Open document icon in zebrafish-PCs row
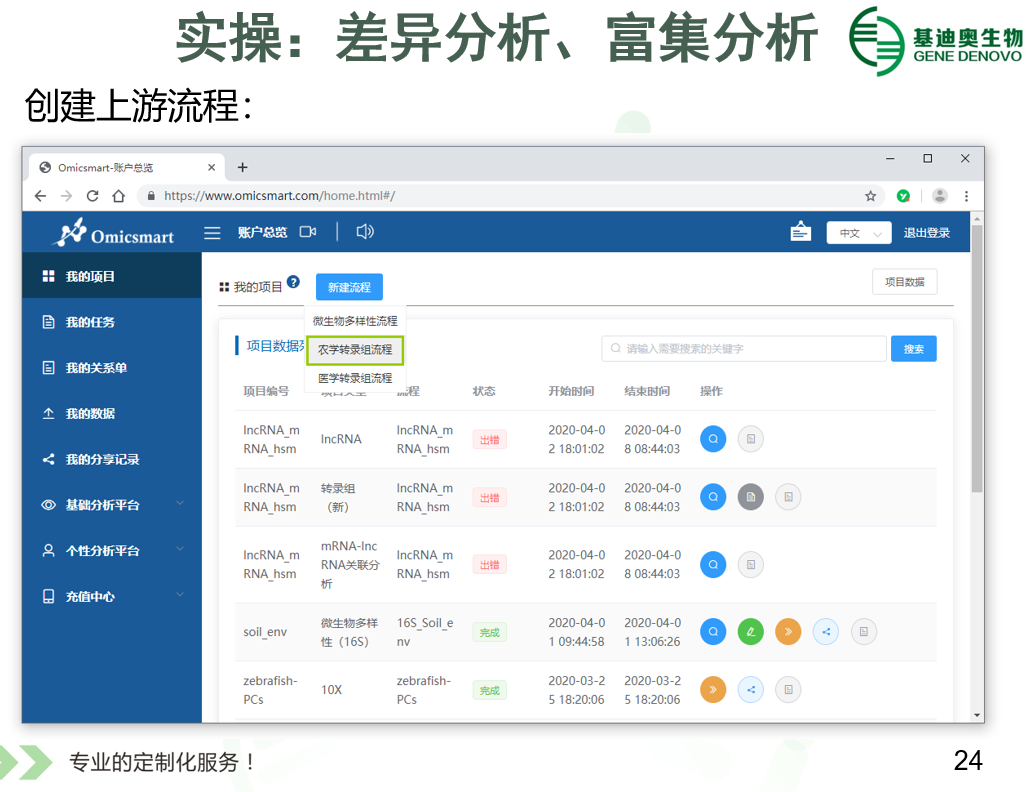 coord(788,690)
